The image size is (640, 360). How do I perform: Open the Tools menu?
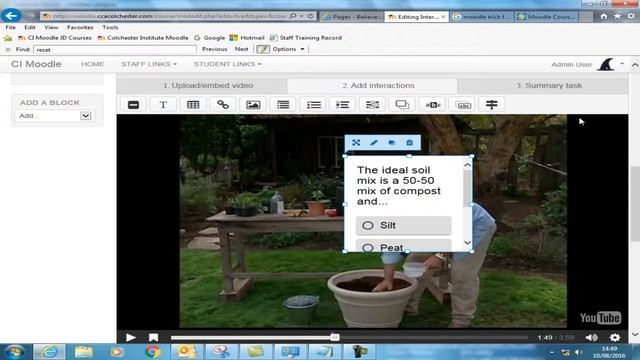click(x=110, y=27)
